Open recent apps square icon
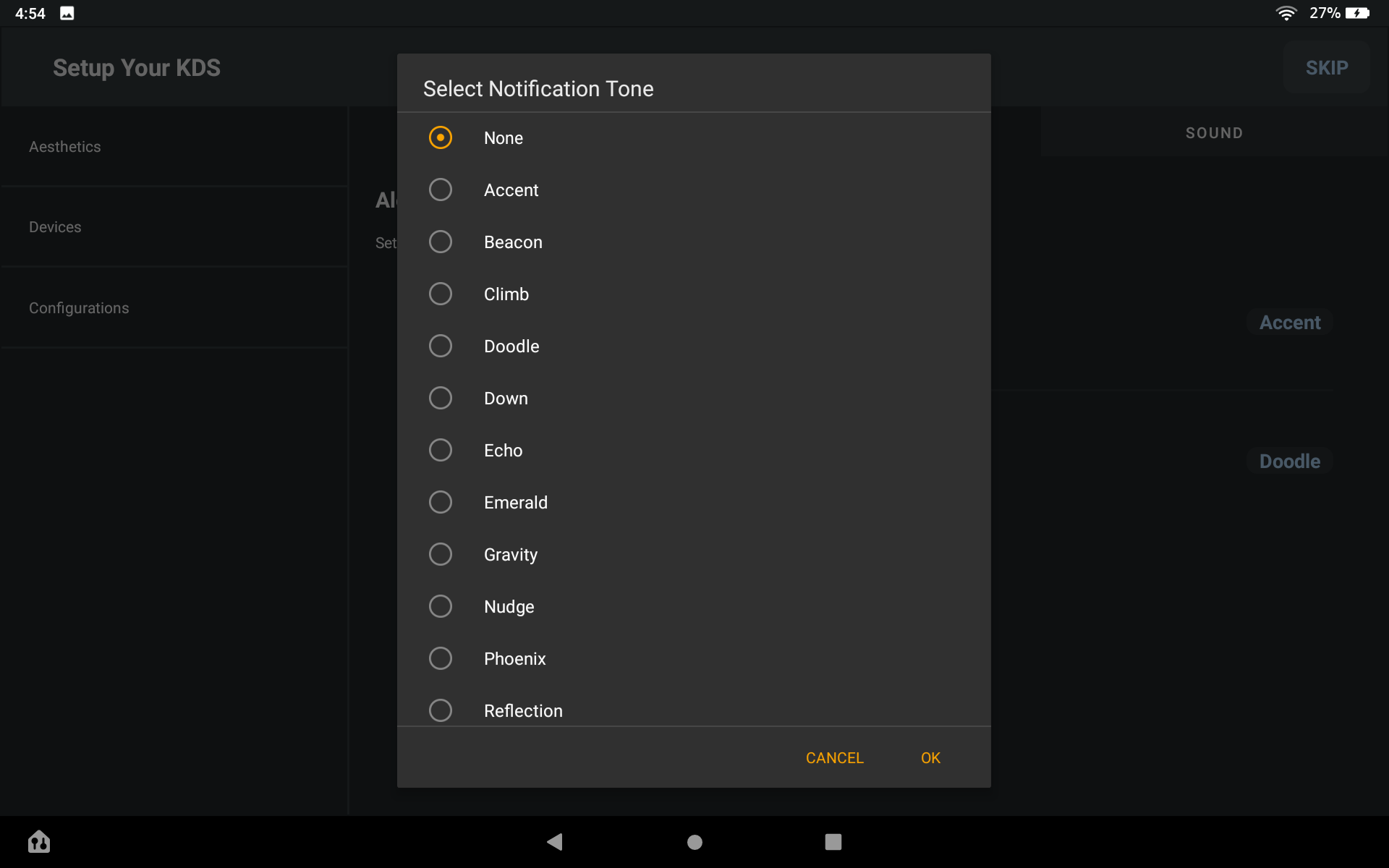Screen dimensions: 1389x868 pos(833,841)
